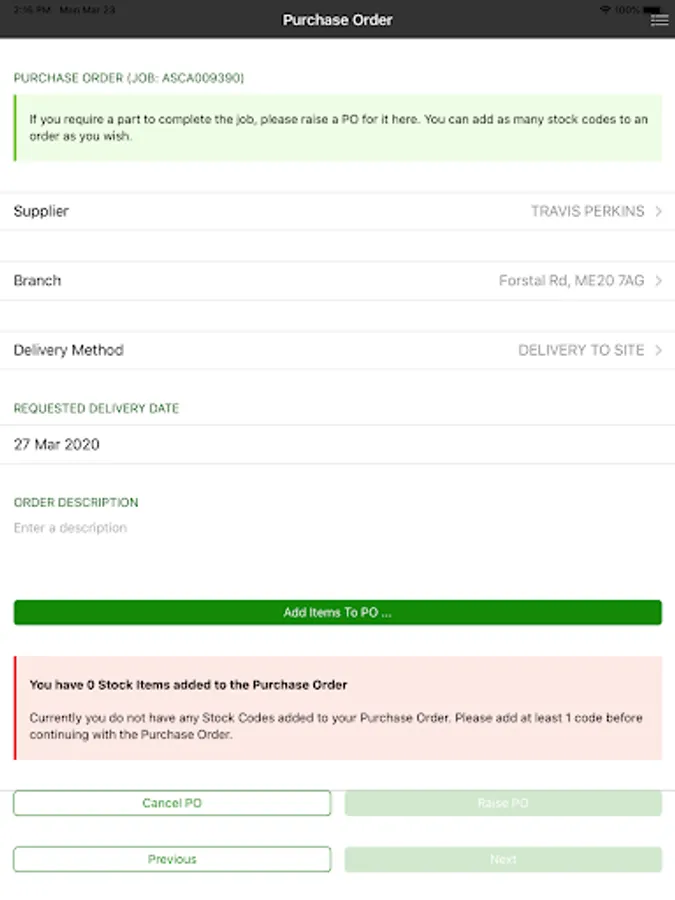The width and height of the screenshot is (675, 900).
Task: Open the hamburger menu icon
Action: click(x=659, y=20)
